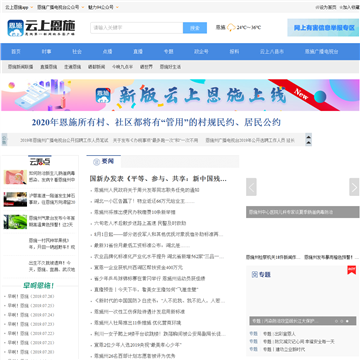Open 硒世界 in sub navigation
The image size is (360, 360).
click(146, 67)
